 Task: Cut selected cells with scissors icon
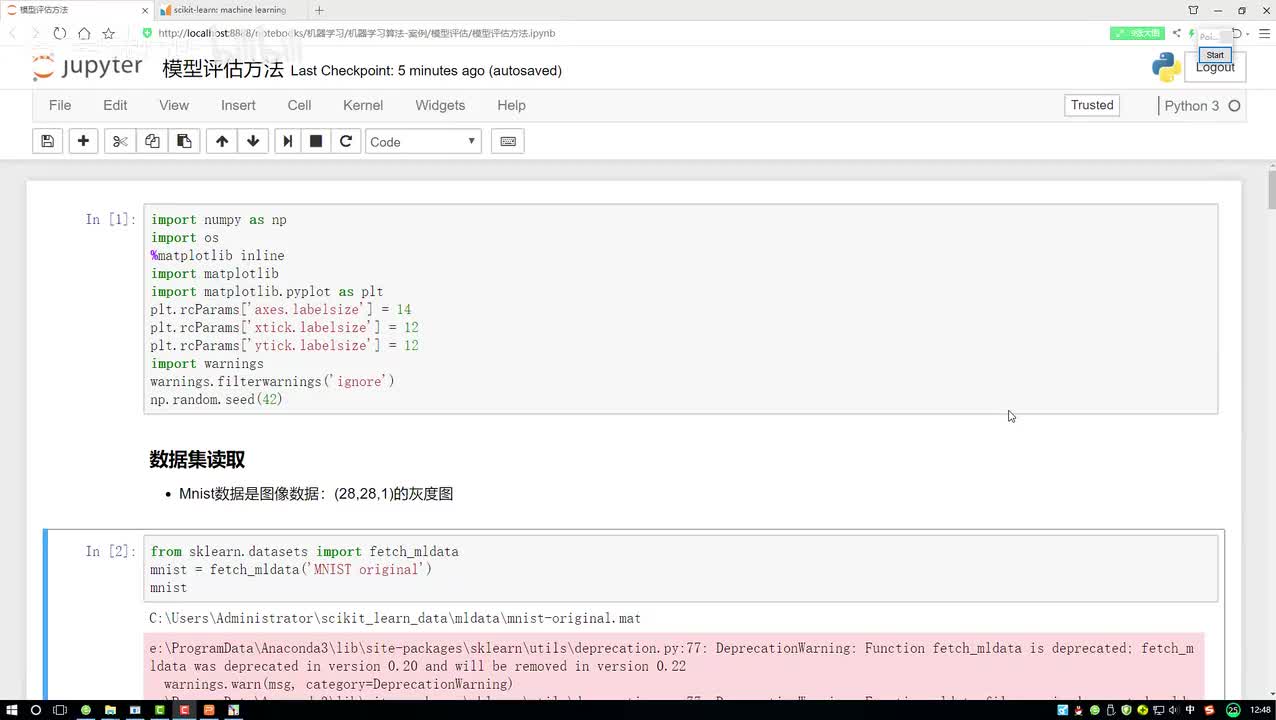point(120,141)
